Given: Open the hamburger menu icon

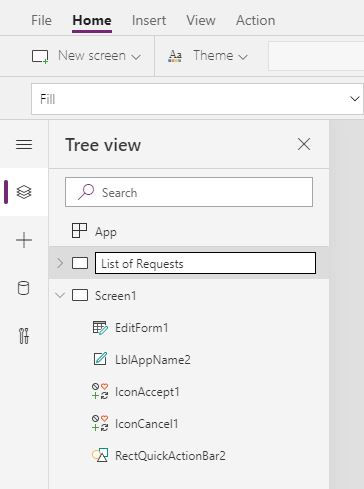Looking at the screenshot, I should click(x=24, y=145).
